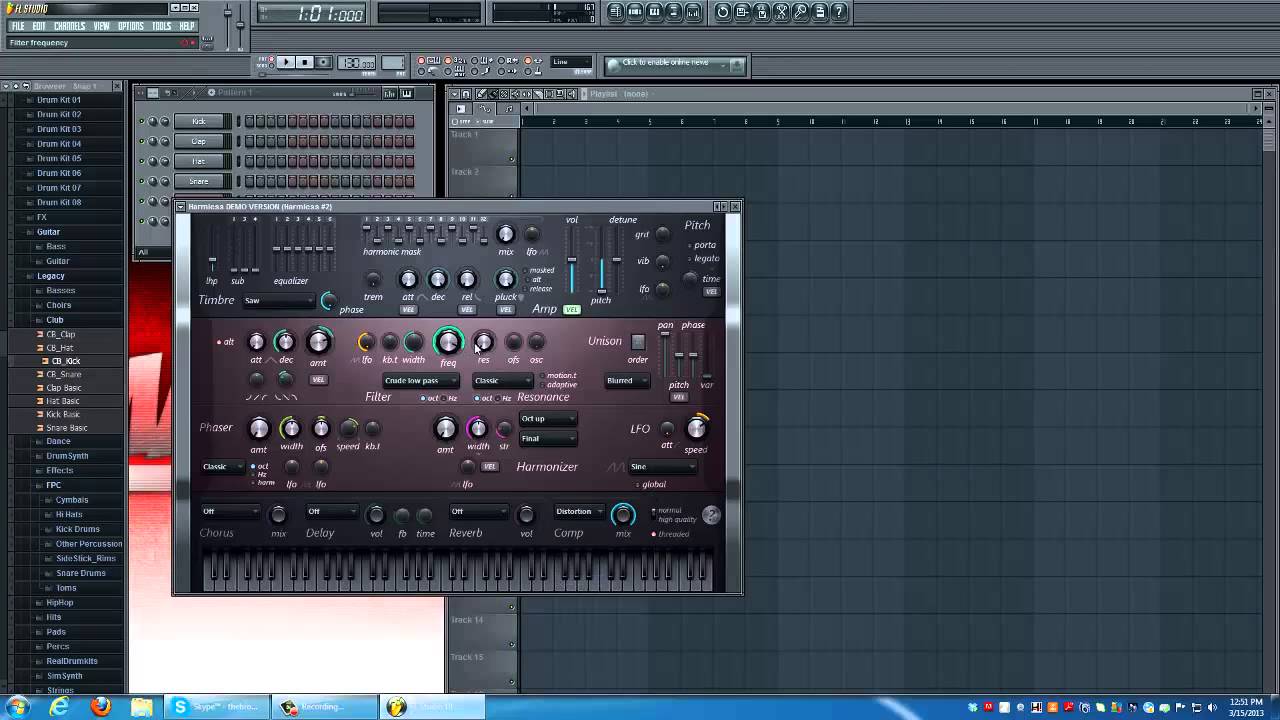Viewport: 1280px width, 720px height.
Task: Open the piano roll icon in the top toolbar
Action: [x=654, y=12]
